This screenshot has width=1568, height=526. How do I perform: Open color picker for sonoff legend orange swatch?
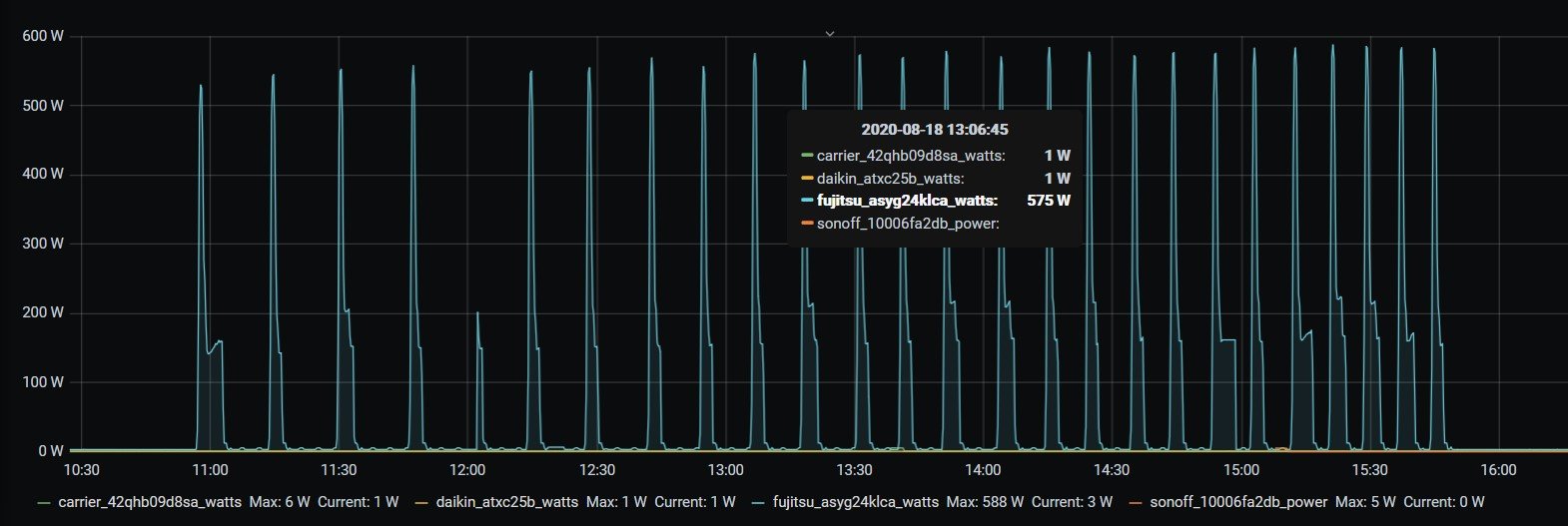click(x=1135, y=502)
